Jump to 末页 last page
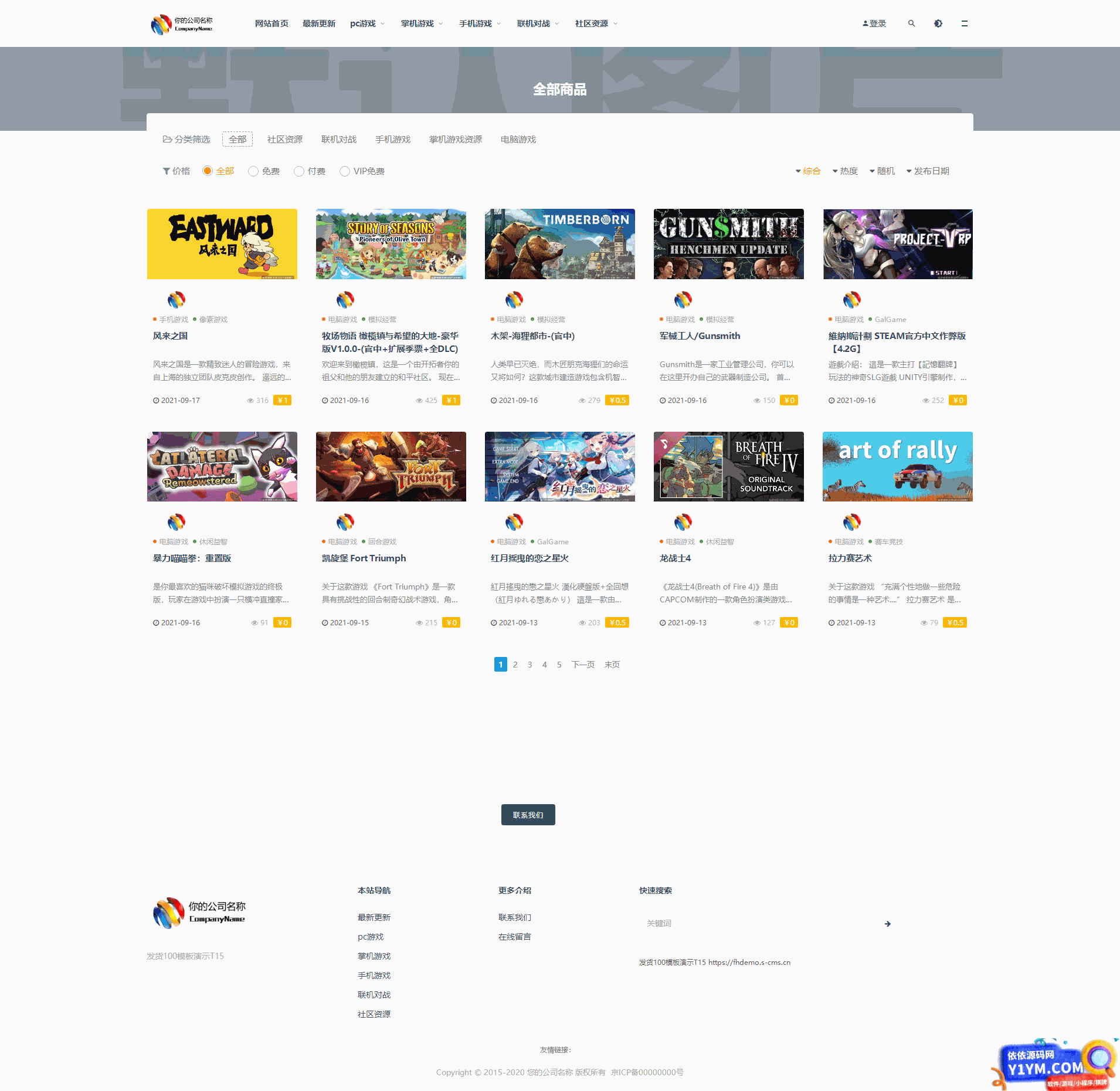 [612, 665]
